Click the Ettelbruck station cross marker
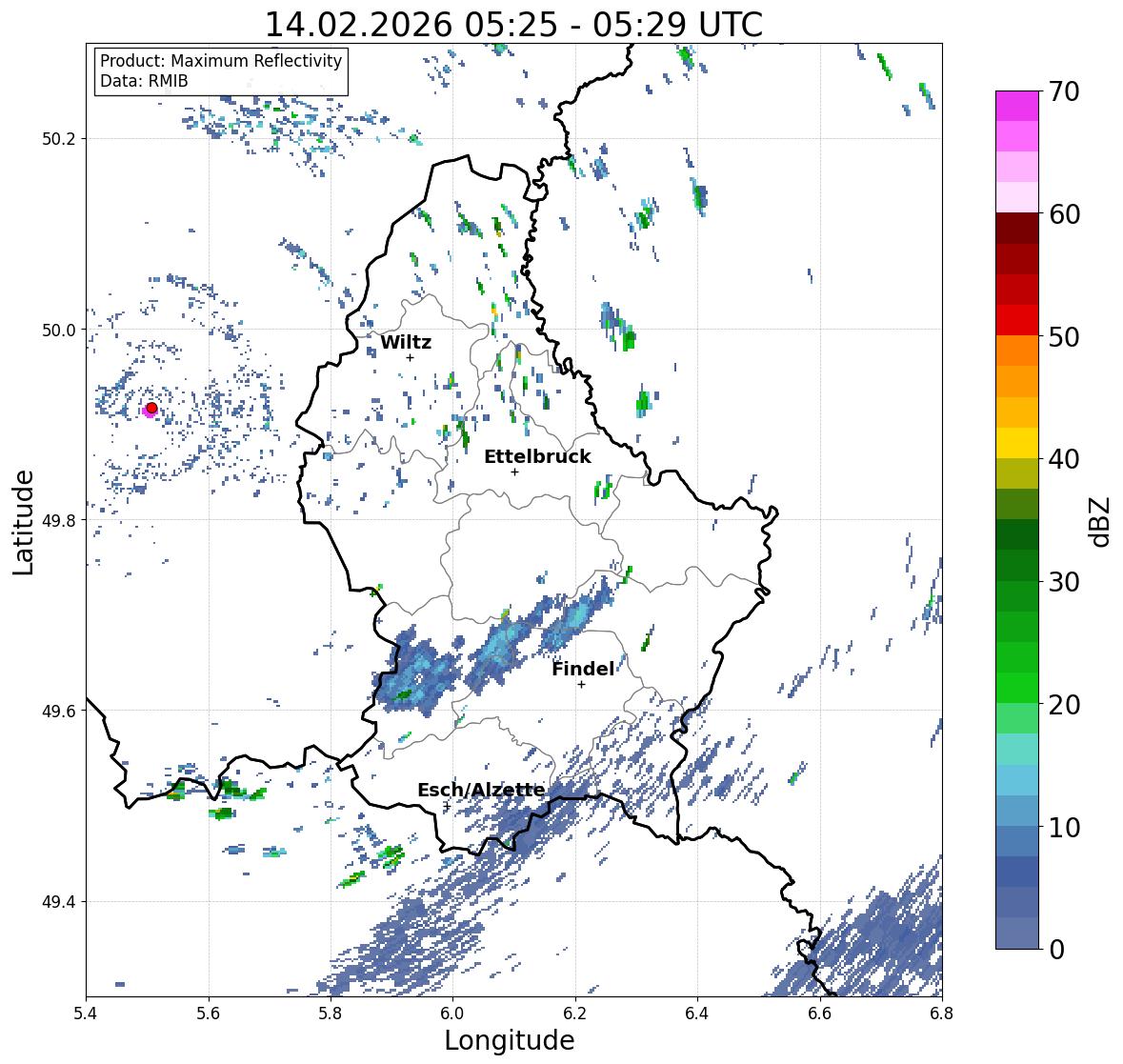 click(x=514, y=472)
